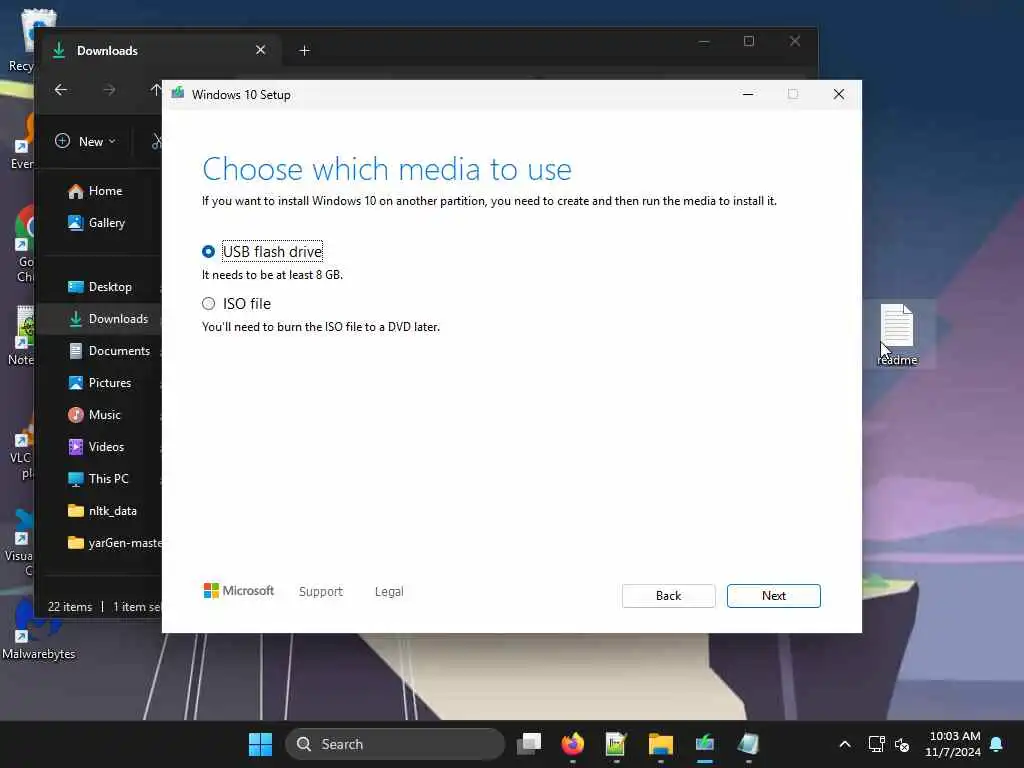Screen dimensions: 1024x768
Task: Open This PC in File Explorer sidebar
Action: point(98,479)
